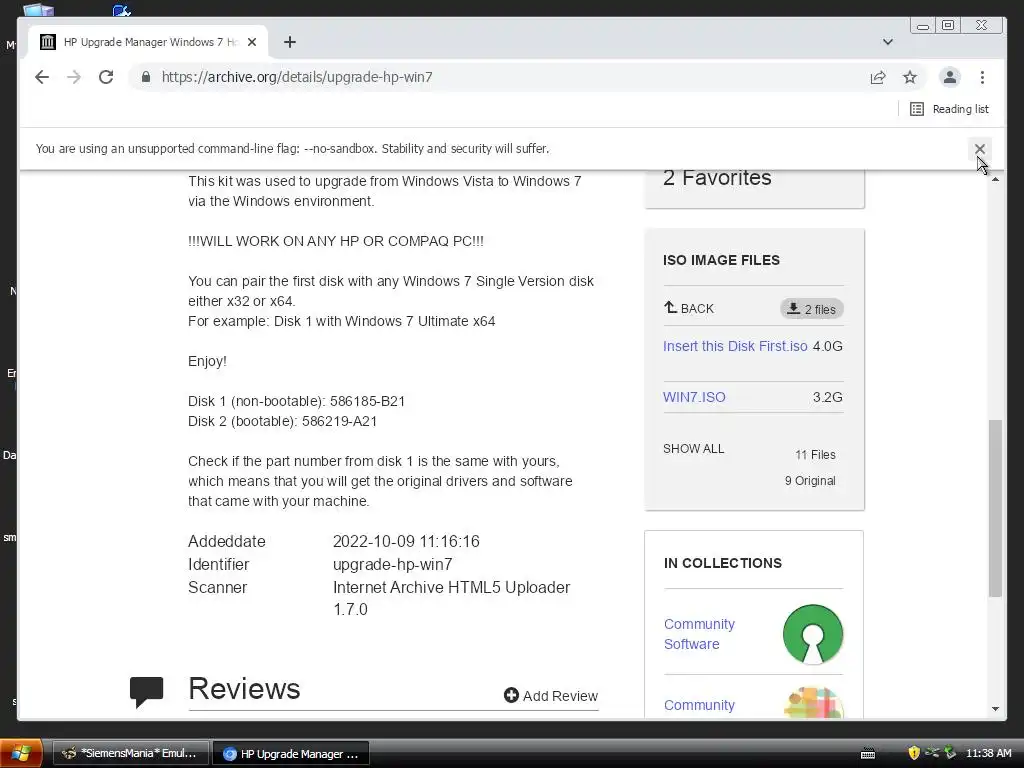The width and height of the screenshot is (1024, 768).
Task: Click the colorful second collection thumbnail
Action: point(813,703)
